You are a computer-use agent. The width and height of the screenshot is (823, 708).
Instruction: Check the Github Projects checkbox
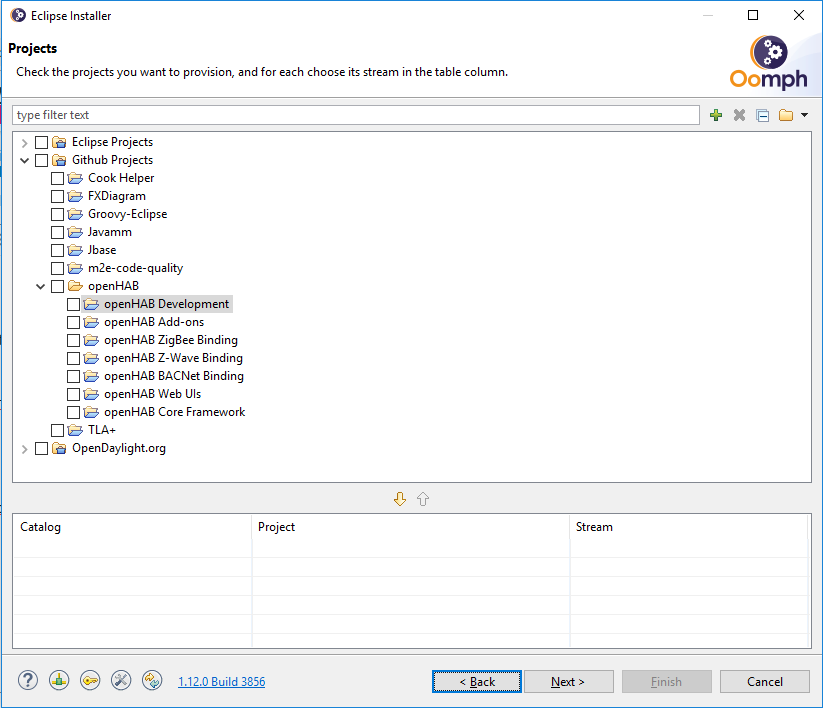[41, 160]
